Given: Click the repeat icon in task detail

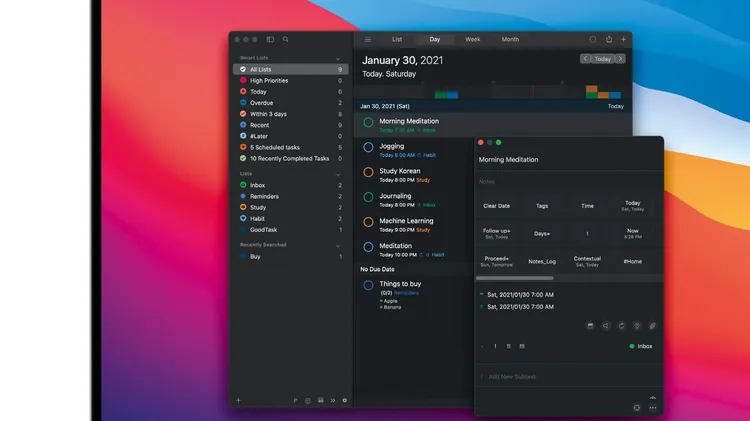Looking at the screenshot, I should click(621, 325).
